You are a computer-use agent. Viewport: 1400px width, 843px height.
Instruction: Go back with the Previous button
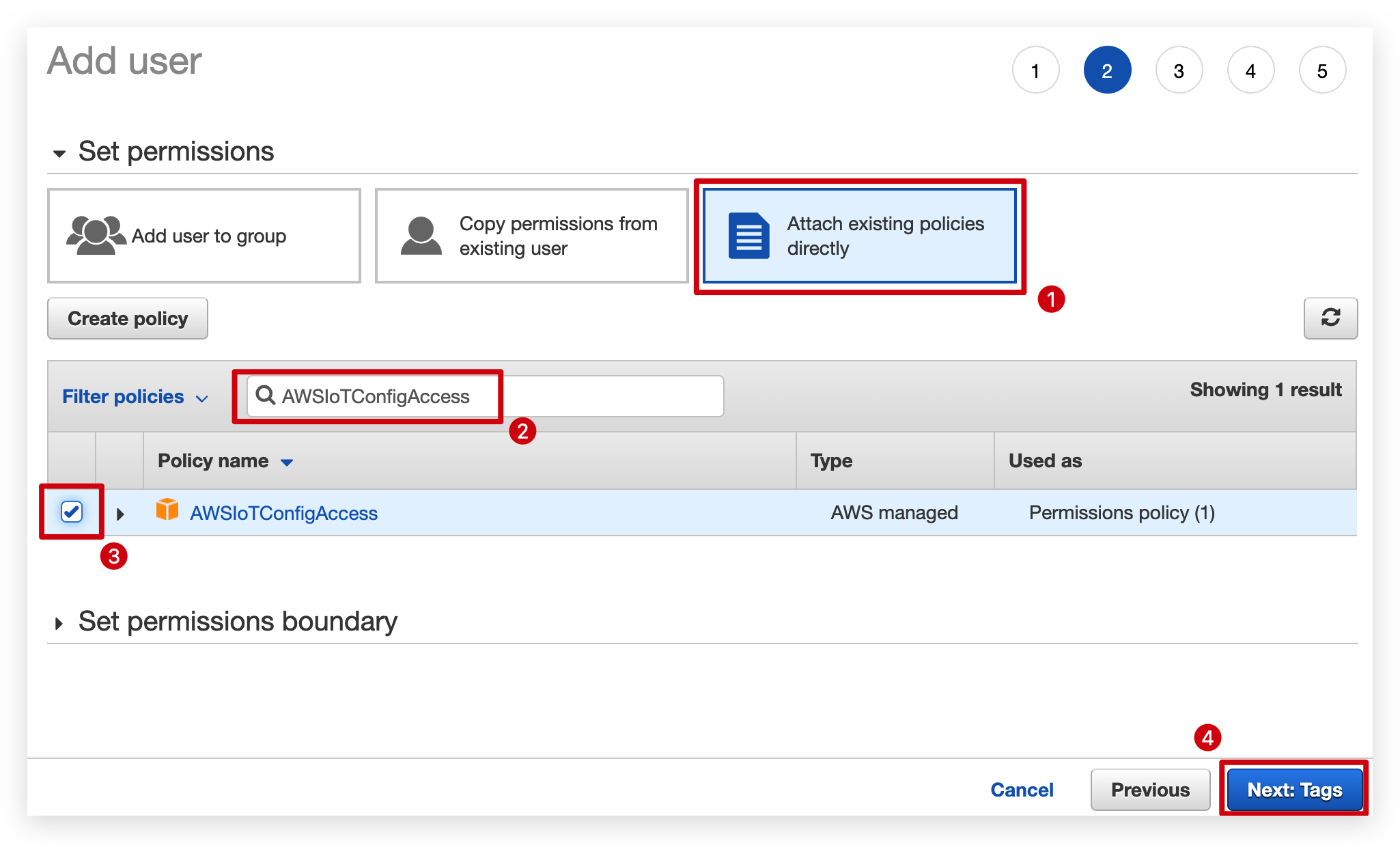(x=1150, y=790)
